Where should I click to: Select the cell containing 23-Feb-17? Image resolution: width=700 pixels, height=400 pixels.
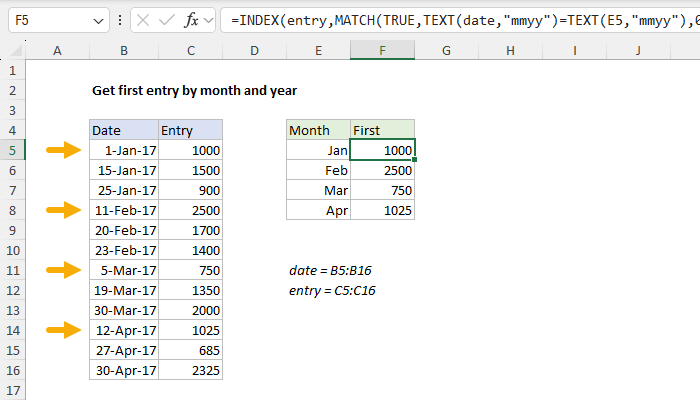(x=124, y=250)
